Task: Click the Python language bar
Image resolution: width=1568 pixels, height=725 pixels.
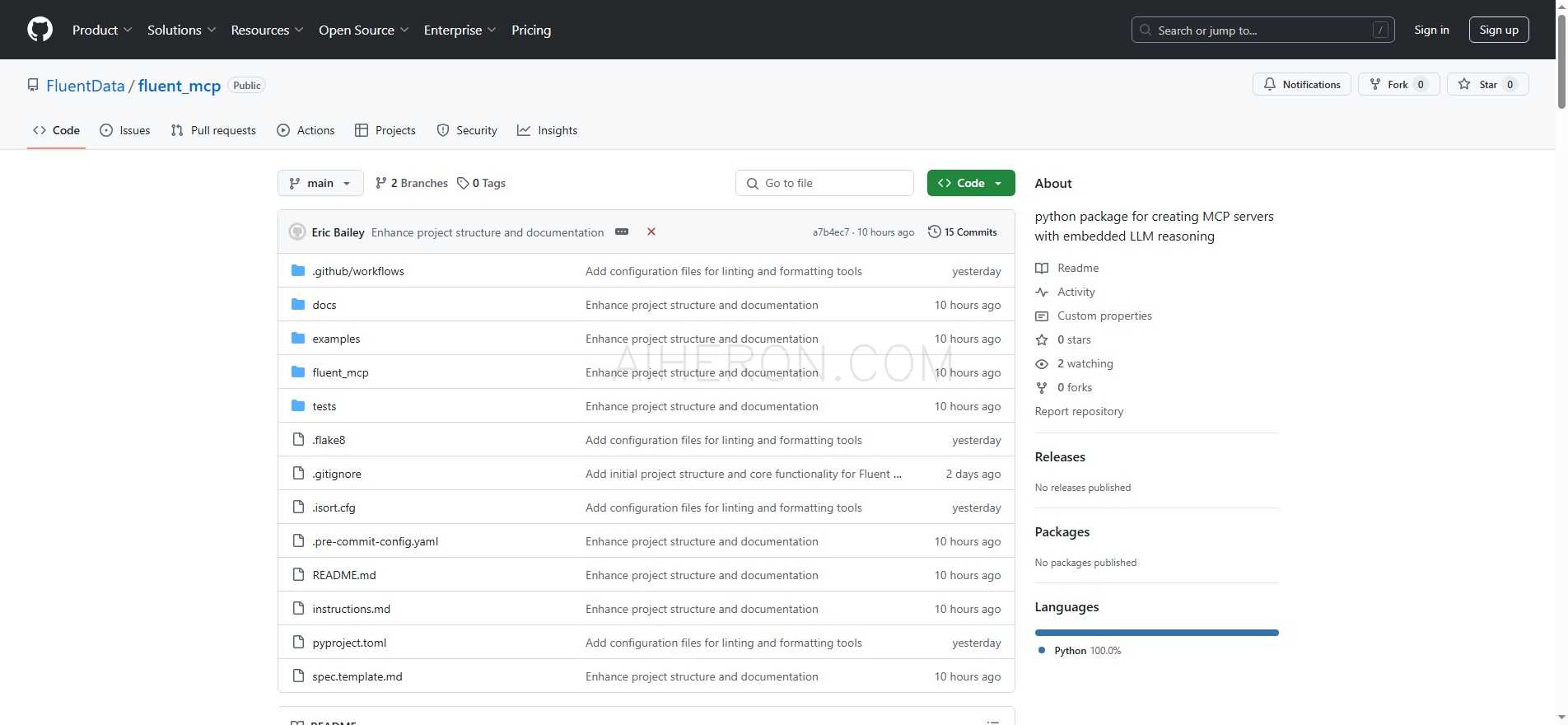Action: click(1157, 633)
